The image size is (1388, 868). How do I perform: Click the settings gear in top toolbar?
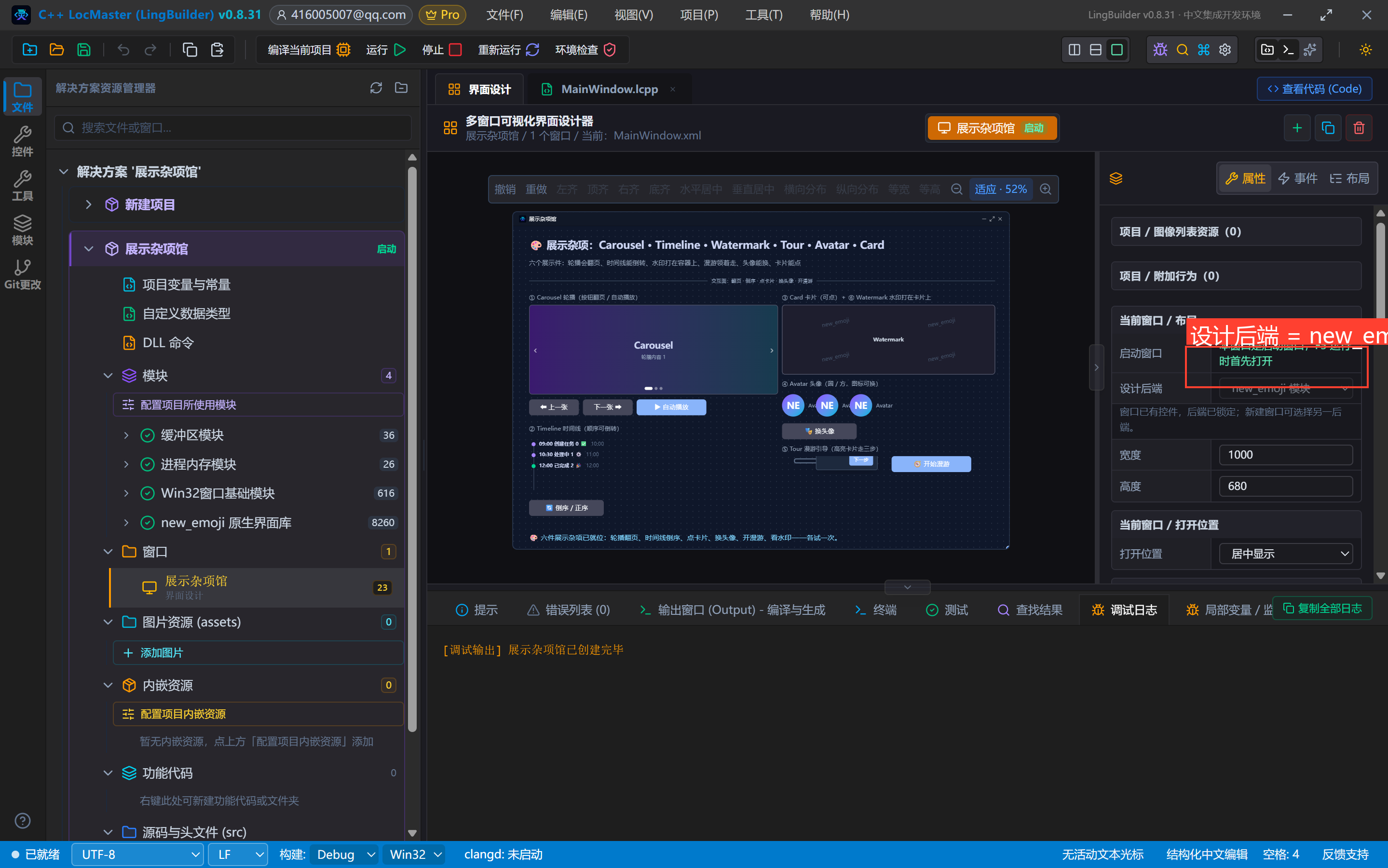pos(1225,50)
